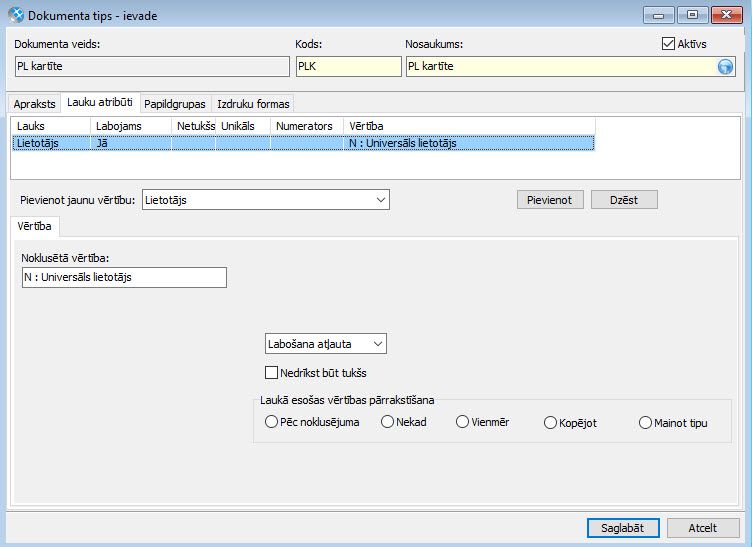Click the Kods input field
752x547 pixels.
[x=349, y=66]
